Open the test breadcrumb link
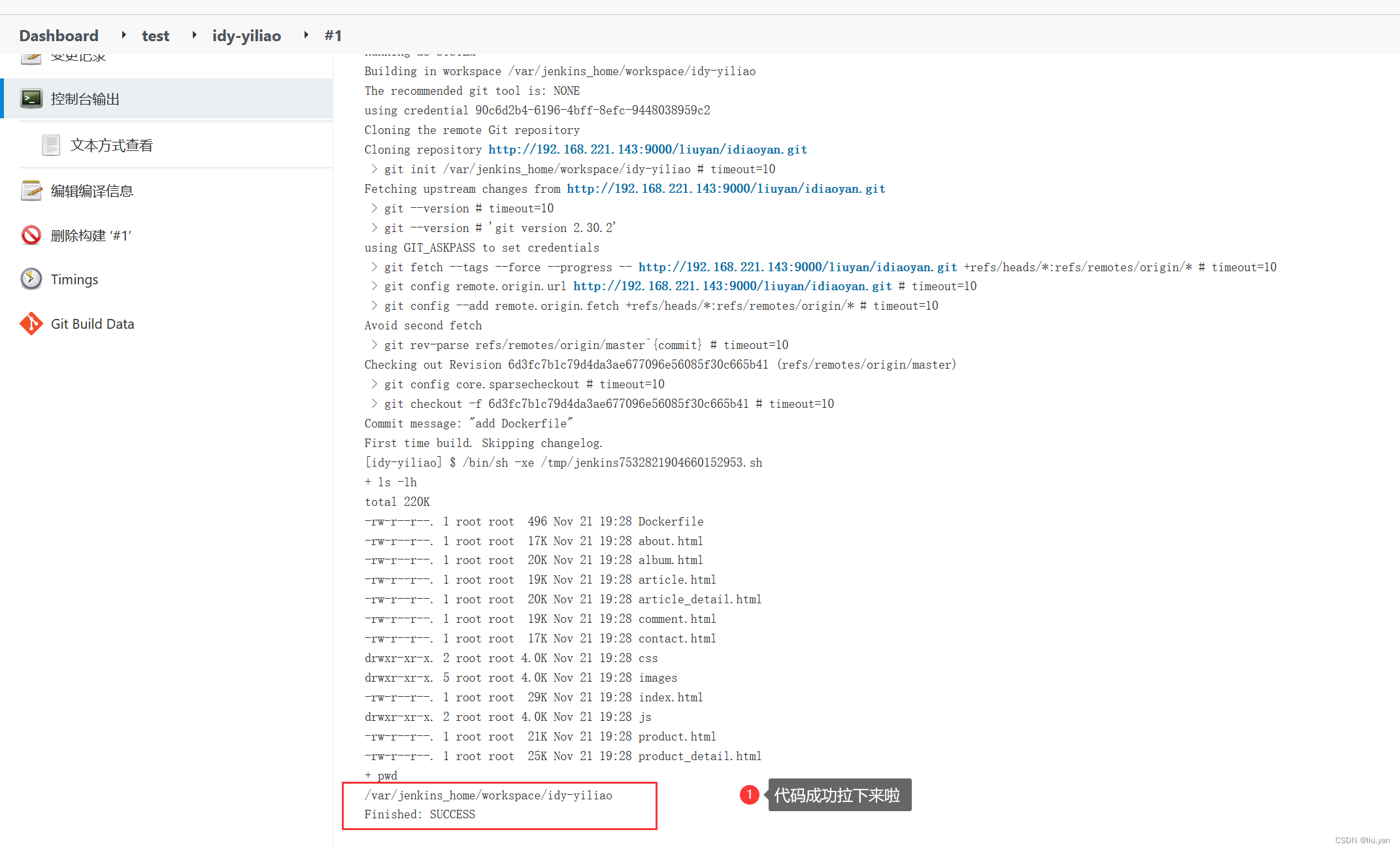 [156, 35]
